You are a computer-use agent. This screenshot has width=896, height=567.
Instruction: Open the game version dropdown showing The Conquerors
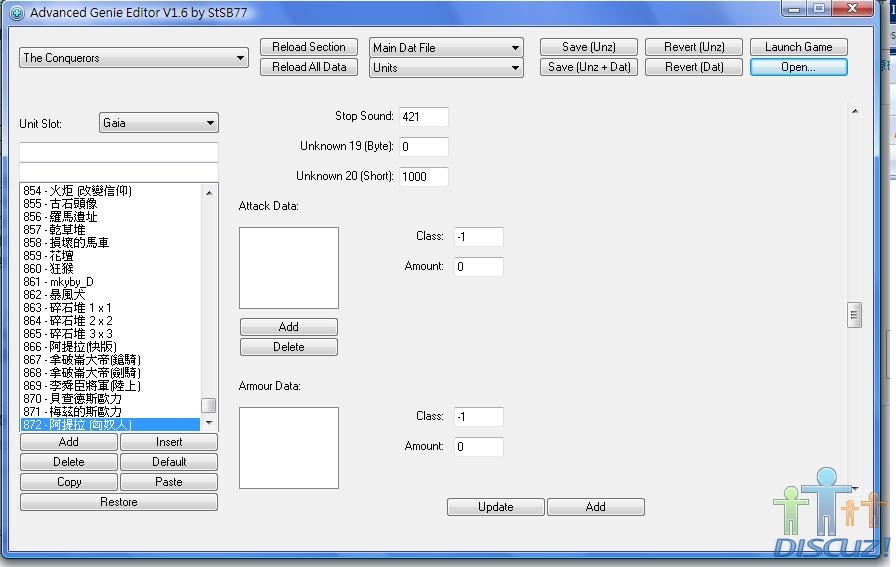[134, 58]
